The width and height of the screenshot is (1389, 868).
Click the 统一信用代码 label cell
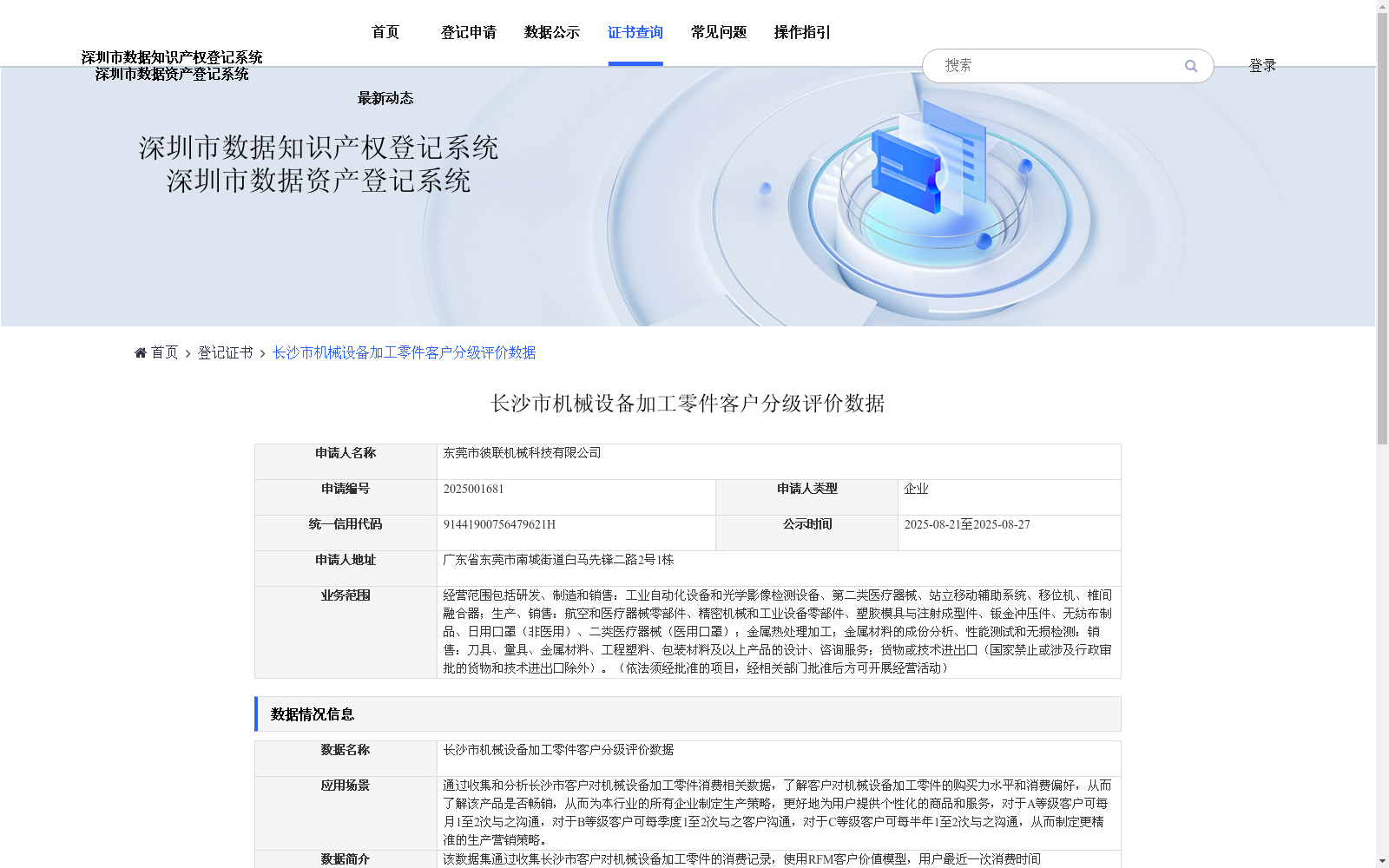tap(346, 533)
